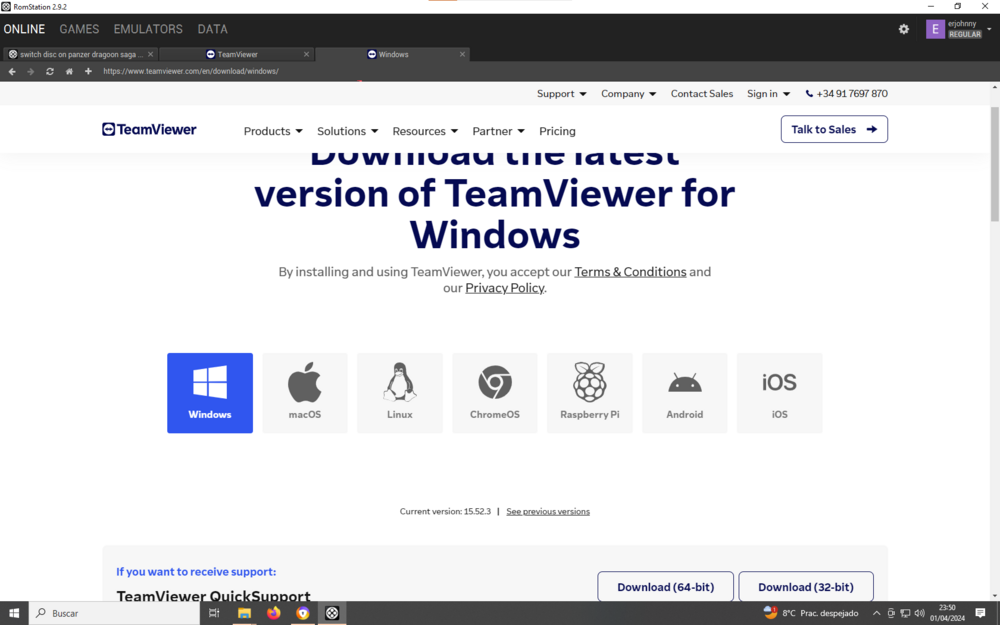
Task: Open the See previous versions link
Action: tap(548, 512)
